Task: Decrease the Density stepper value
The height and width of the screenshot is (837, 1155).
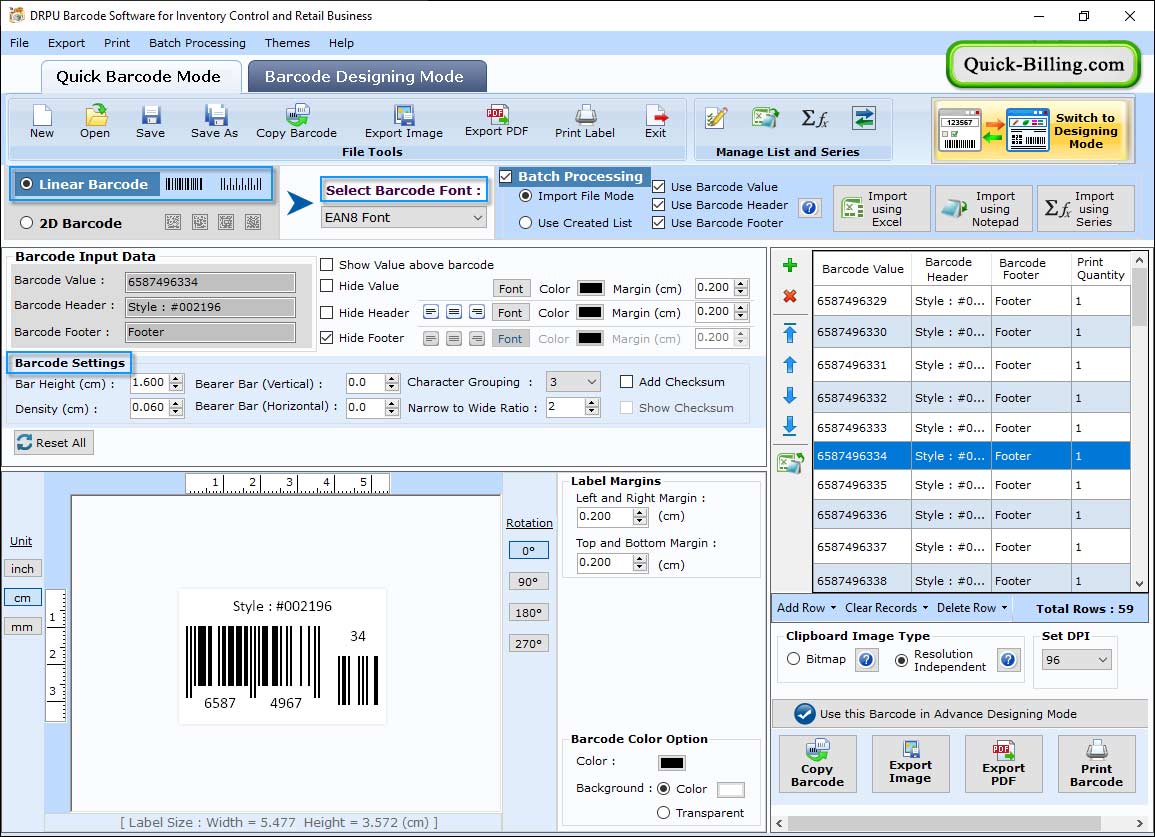Action: pyautogui.click(x=175, y=412)
